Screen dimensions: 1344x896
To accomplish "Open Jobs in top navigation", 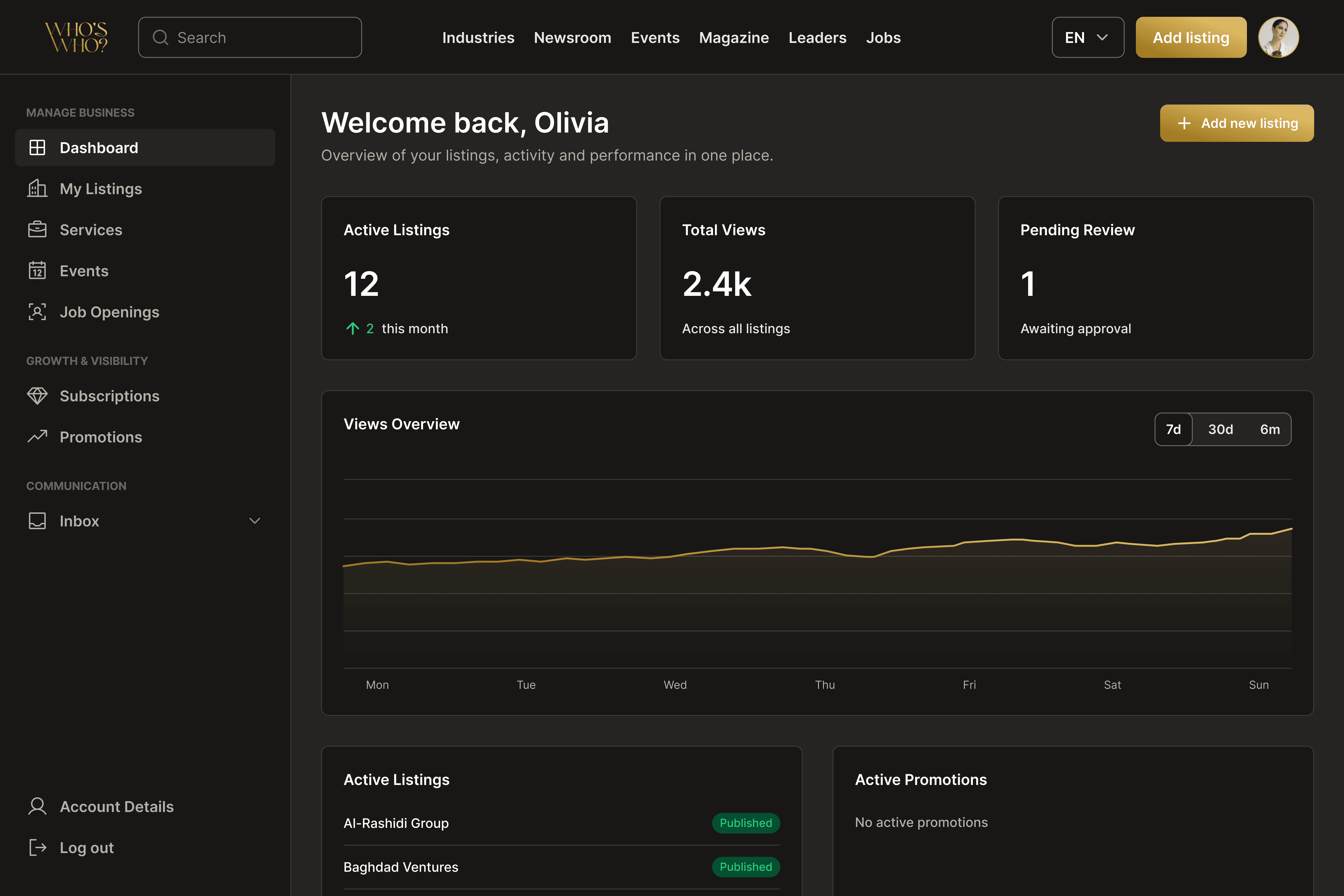I will point(883,38).
